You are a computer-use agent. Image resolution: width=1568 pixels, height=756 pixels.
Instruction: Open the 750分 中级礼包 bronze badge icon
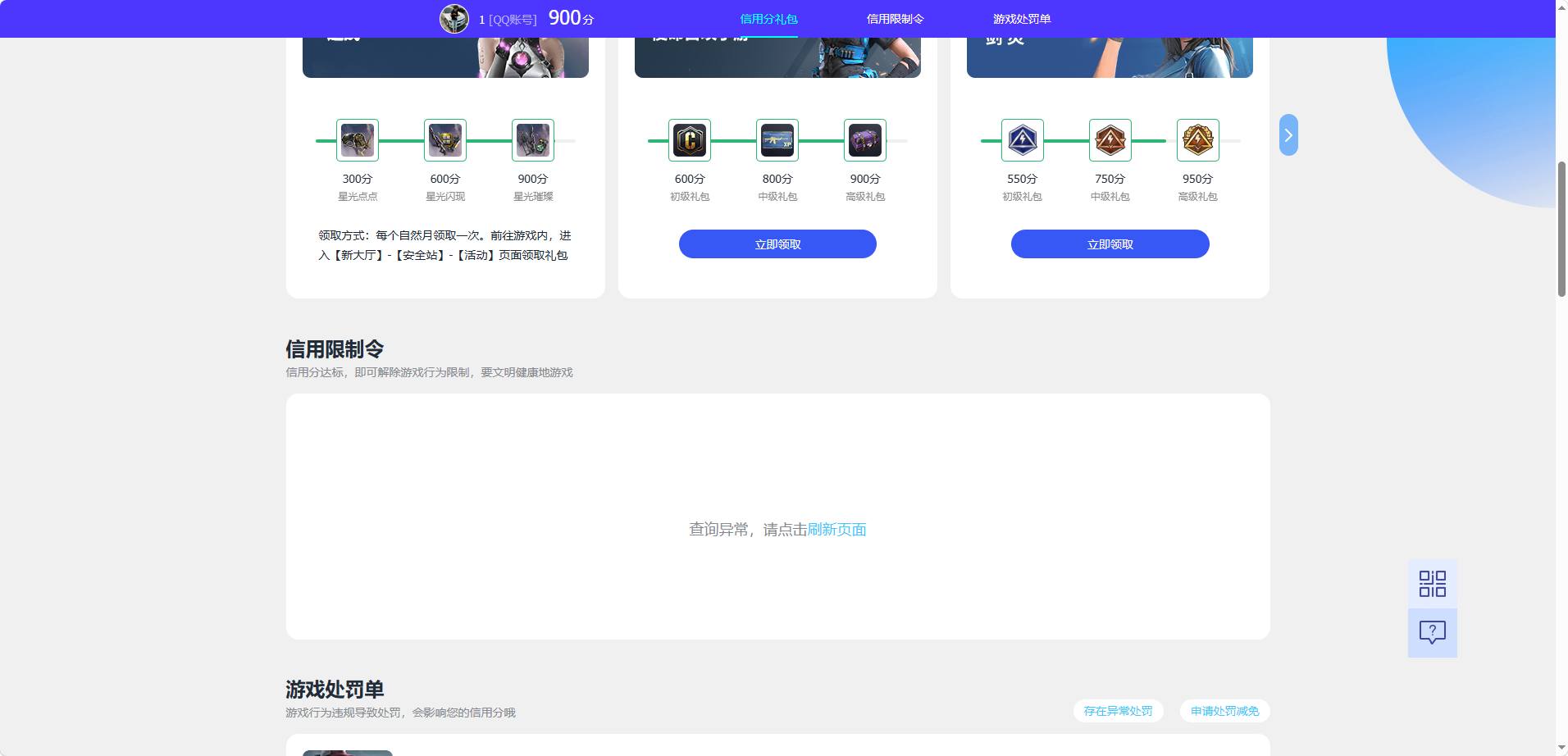pyautogui.click(x=1110, y=140)
